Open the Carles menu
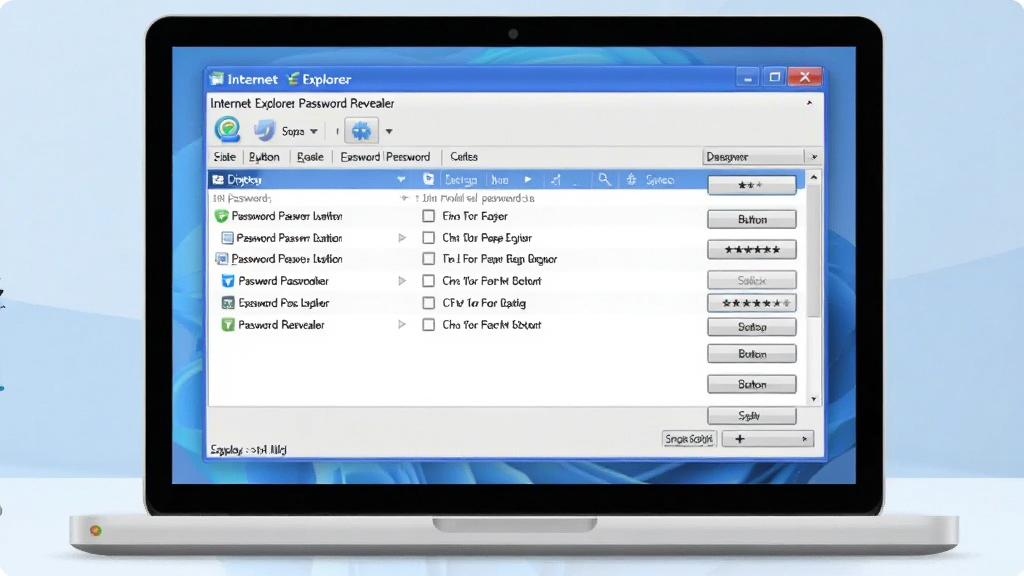Screen dimensions: 1024x576 pyautogui.click(x=464, y=157)
